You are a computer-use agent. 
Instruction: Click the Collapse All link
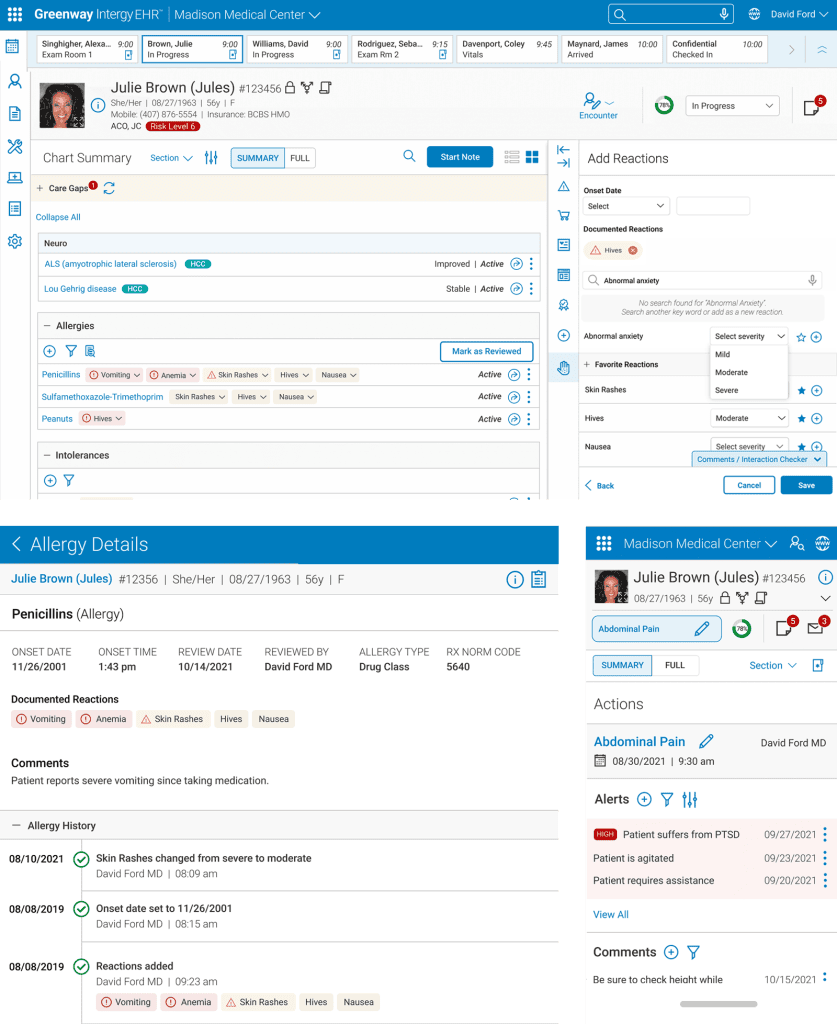[x=58, y=217]
